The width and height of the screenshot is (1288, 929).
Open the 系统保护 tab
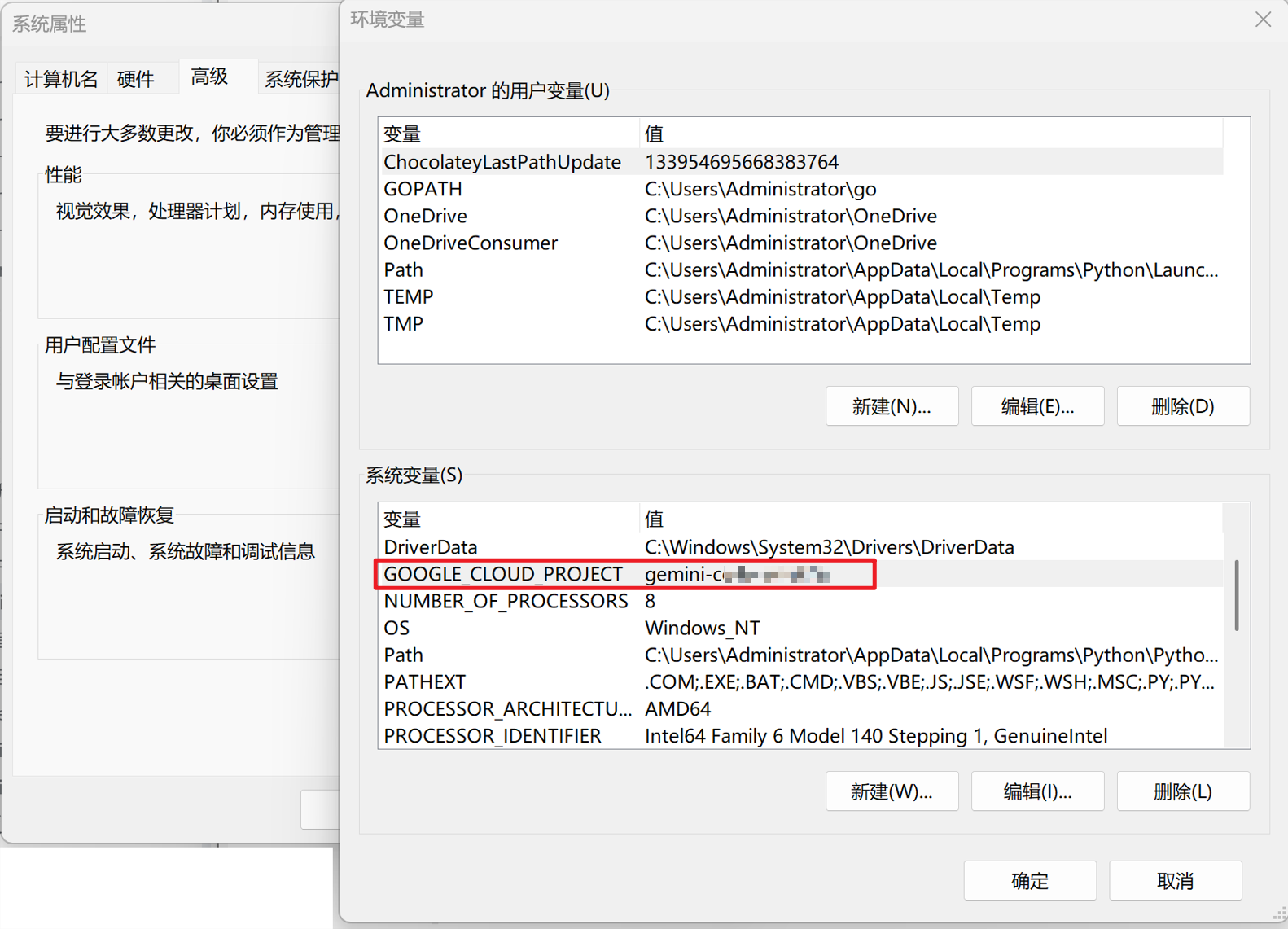[300, 79]
